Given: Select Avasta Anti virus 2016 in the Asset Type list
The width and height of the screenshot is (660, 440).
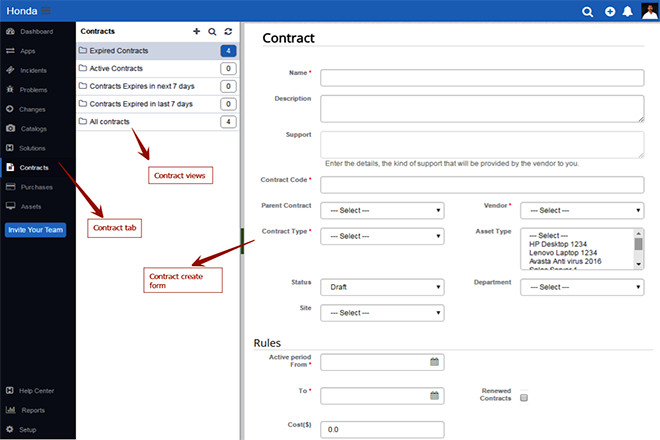Looking at the screenshot, I should point(565,261).
